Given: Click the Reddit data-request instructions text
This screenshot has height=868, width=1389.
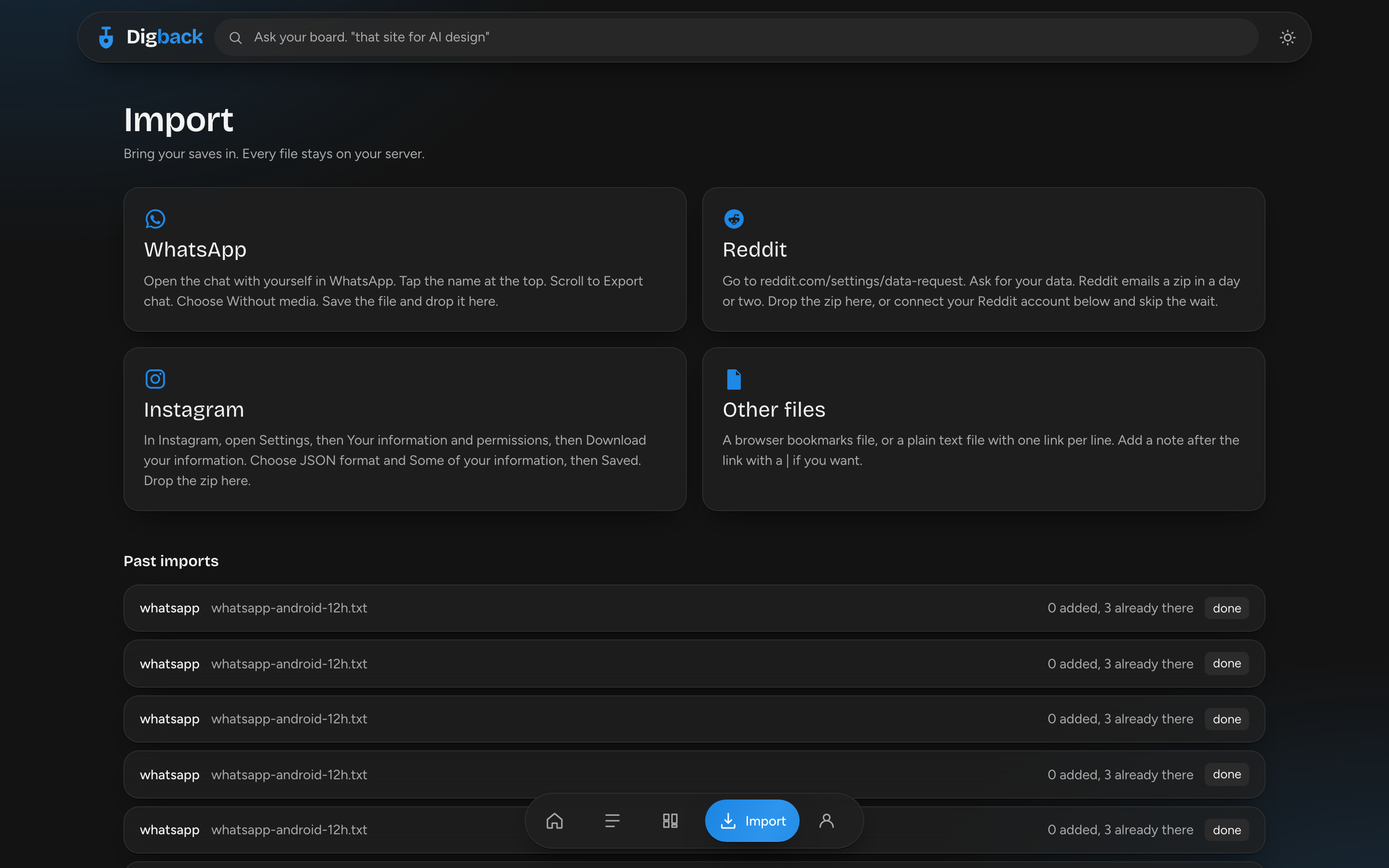Looking at the screenshot, I should point(981,291).
